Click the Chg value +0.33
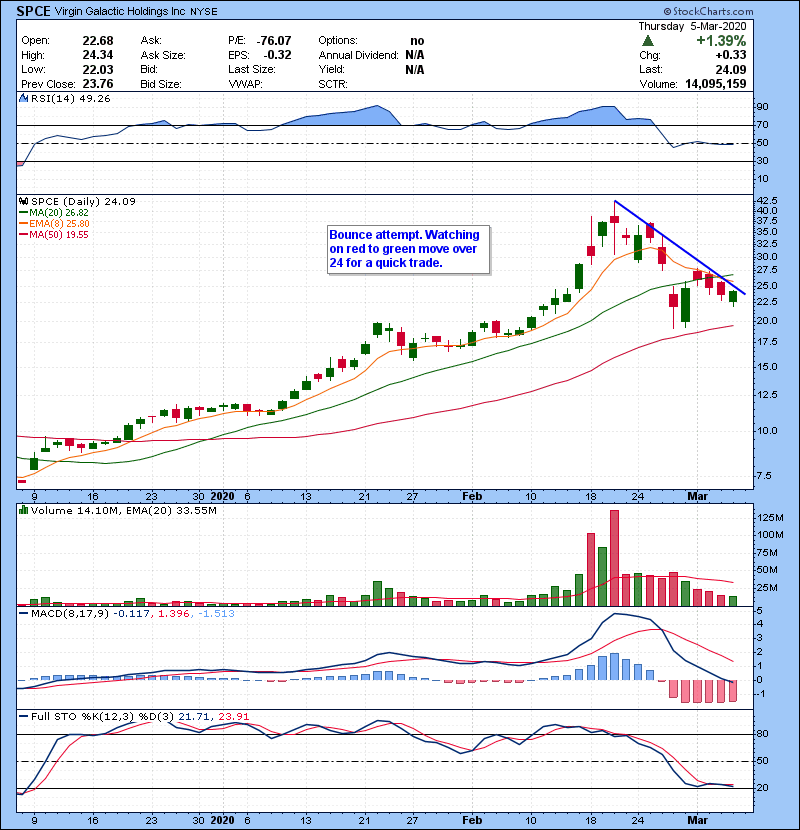This screenshot has width=800, height=830. point(731,55)
